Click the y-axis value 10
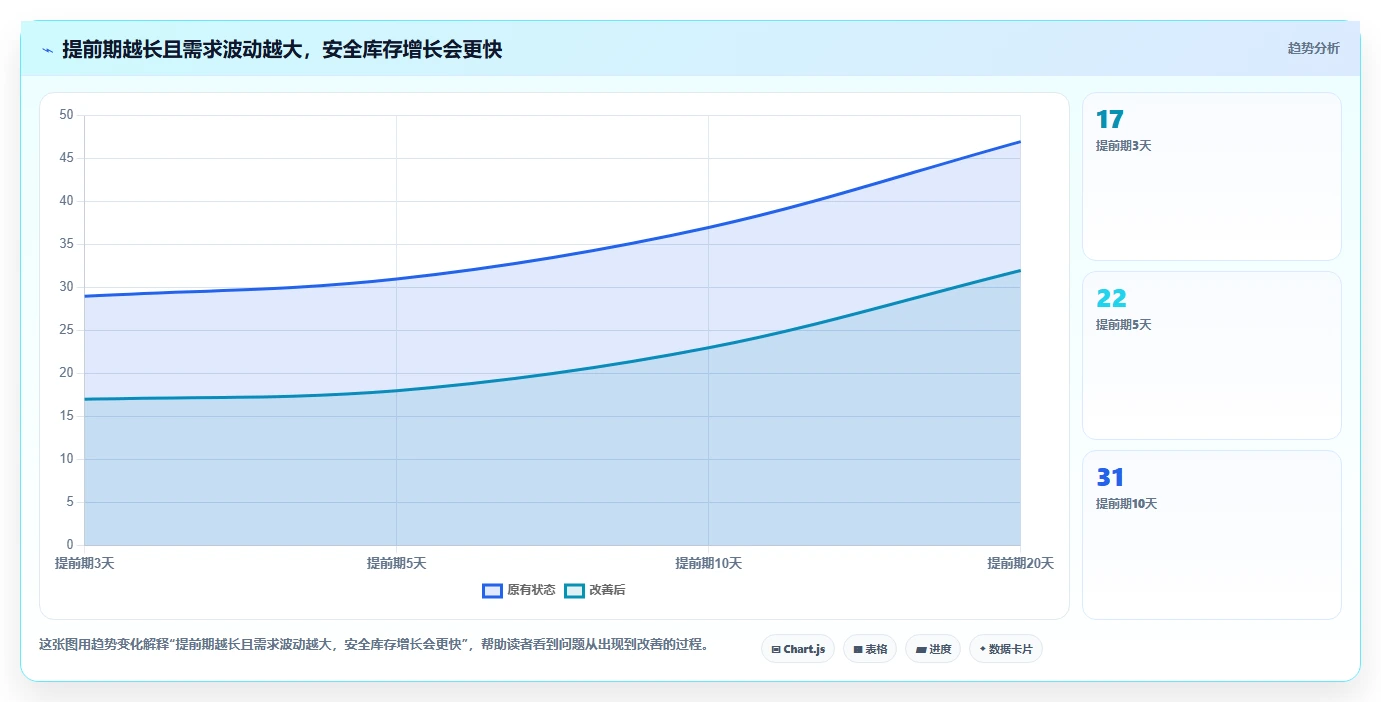 67,459
